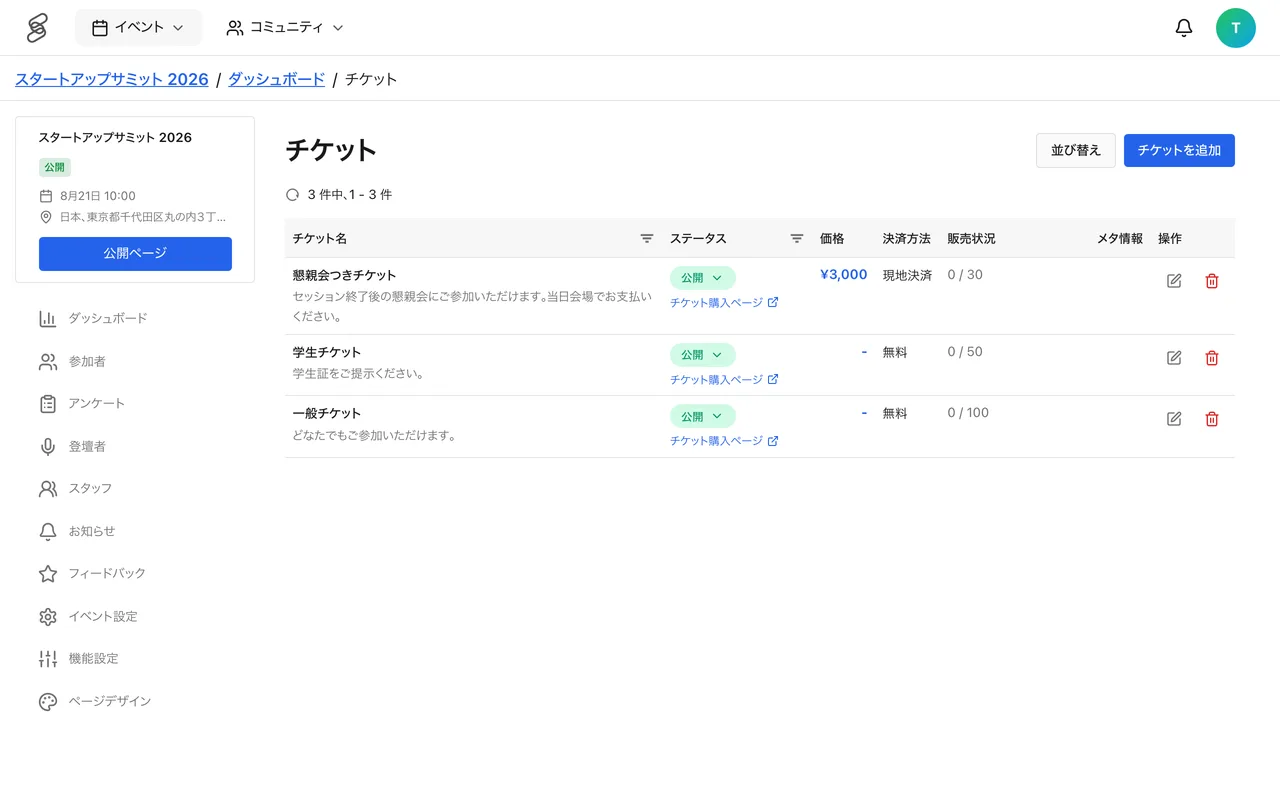Click the 0 / 30 sales status

point(965,275)
